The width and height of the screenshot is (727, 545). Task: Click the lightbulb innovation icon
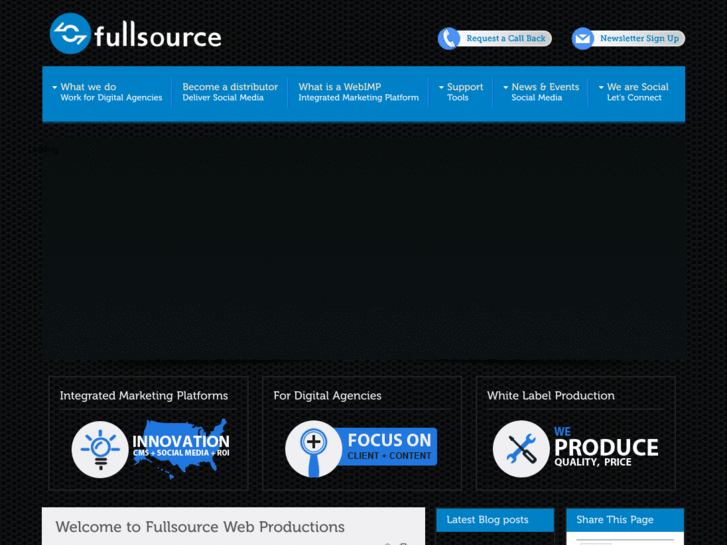(100, 449)
